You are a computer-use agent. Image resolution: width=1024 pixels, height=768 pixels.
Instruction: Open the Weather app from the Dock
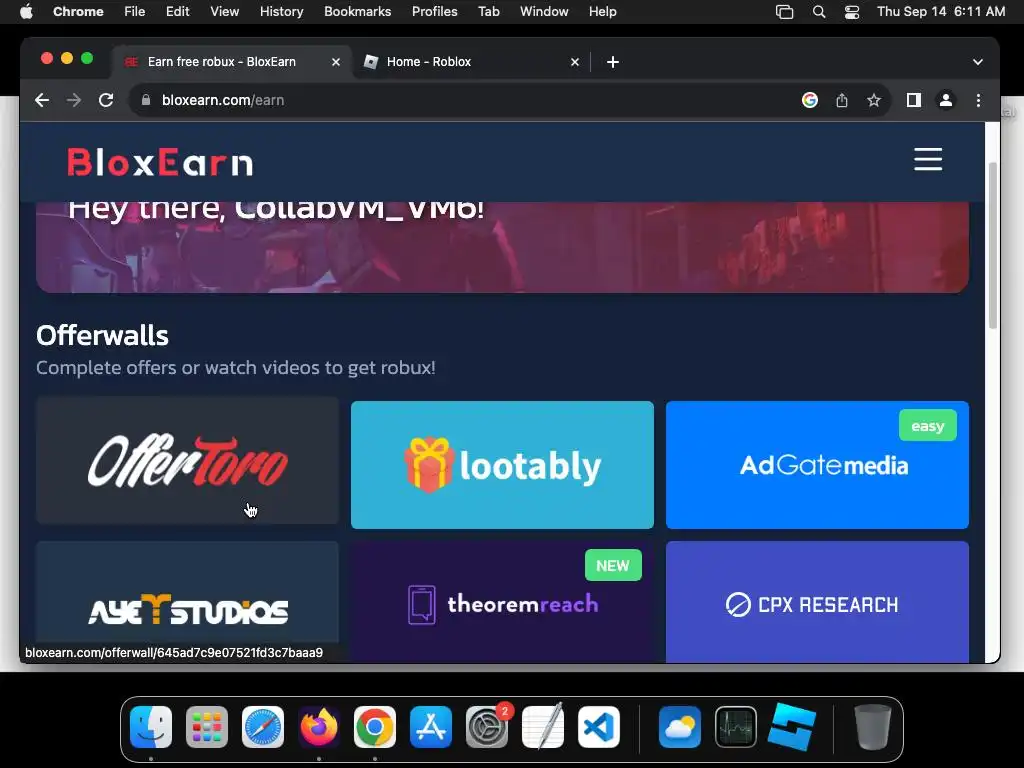click(x=680, y=726)
